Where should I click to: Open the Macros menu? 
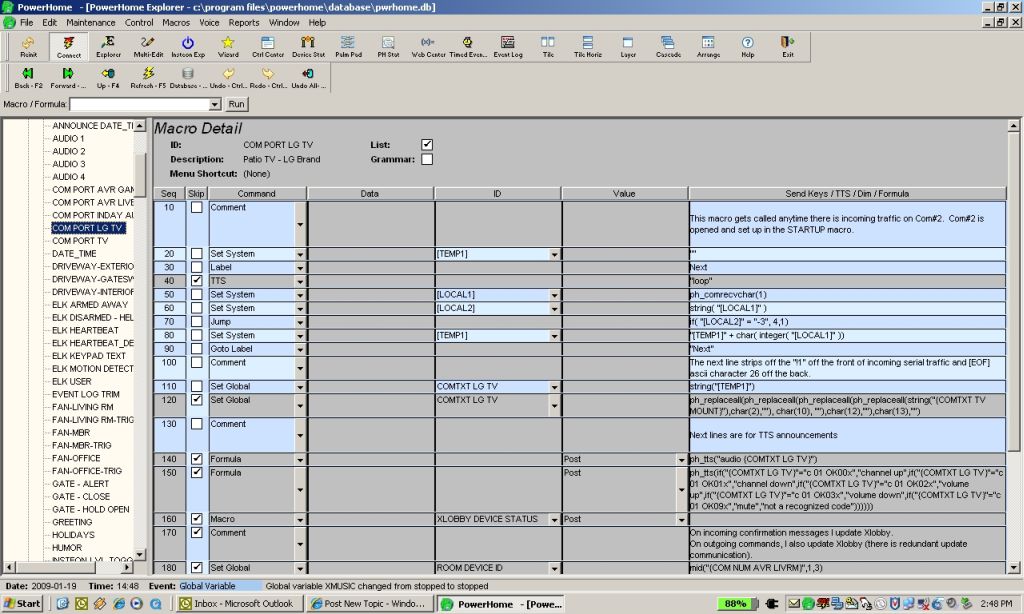click(x=176, y=22)
